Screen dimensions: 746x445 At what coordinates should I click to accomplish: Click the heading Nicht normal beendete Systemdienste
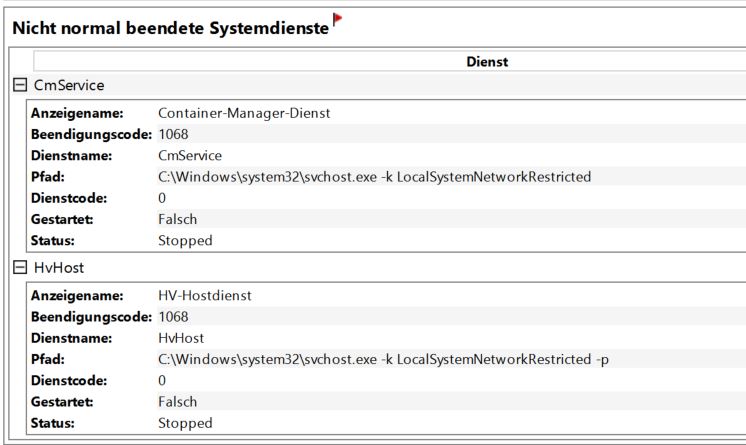pos(171,28)
